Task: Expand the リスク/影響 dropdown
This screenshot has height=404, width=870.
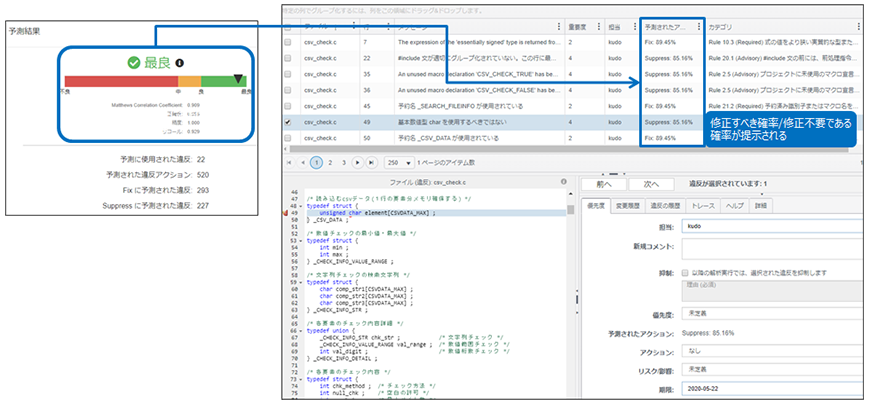Action: (x=770, y=371)
